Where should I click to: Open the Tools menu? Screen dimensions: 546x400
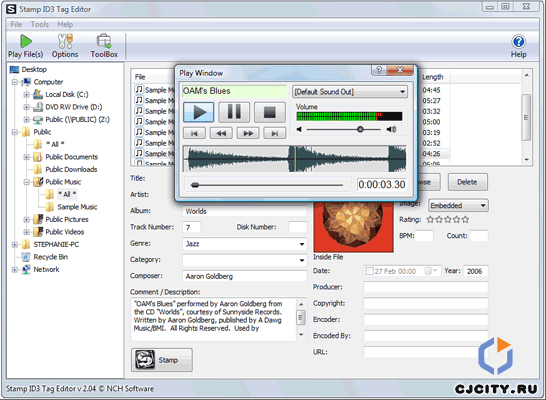tap(39, 24)
